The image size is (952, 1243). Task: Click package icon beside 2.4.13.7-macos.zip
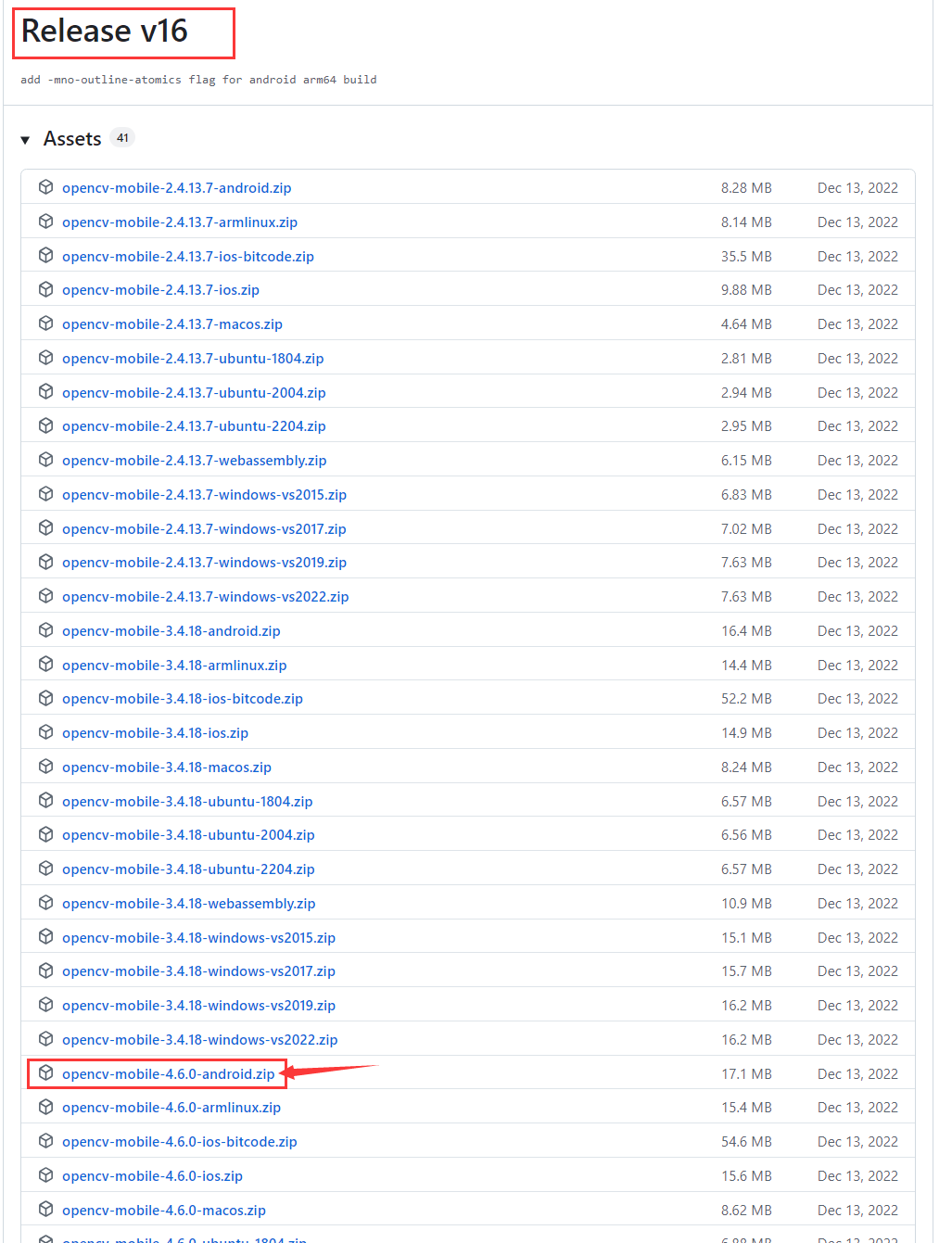click(45, 323)
